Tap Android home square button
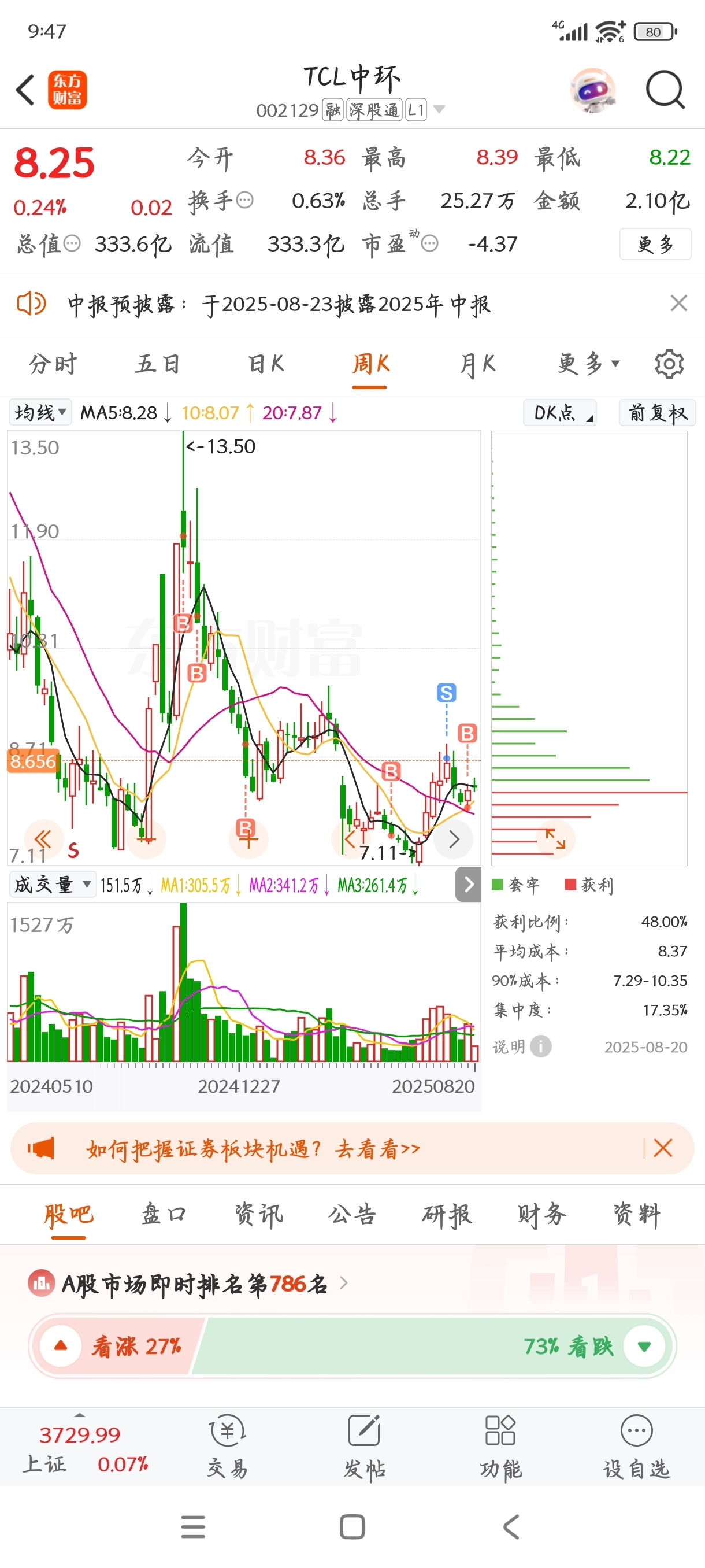The height and width of the screenshot is (1568, 705). click(352, 1526)
